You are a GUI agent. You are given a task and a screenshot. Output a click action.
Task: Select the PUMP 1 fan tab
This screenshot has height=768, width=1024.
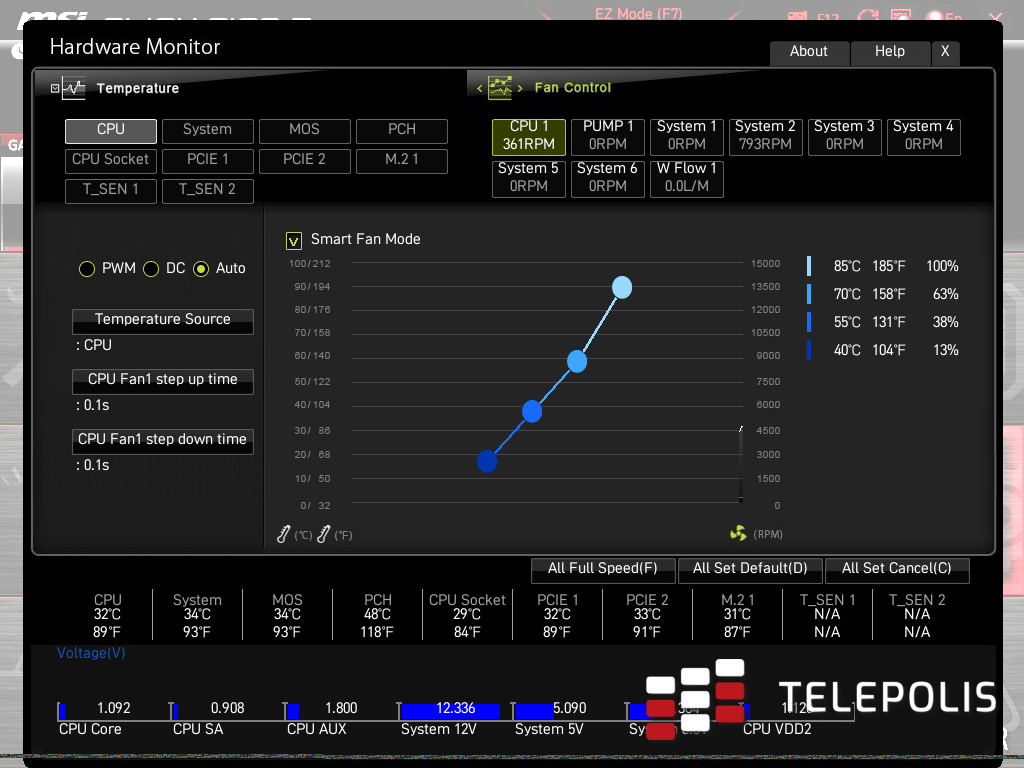608,136
